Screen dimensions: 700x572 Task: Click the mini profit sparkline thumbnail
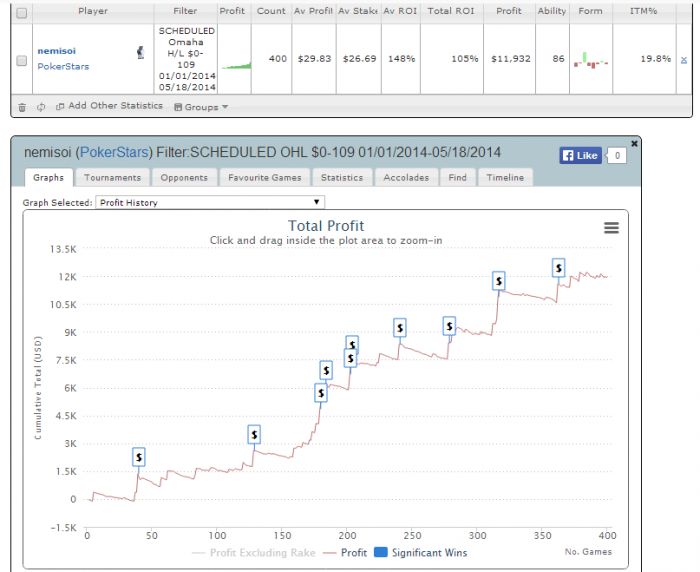tap(236, 66)
